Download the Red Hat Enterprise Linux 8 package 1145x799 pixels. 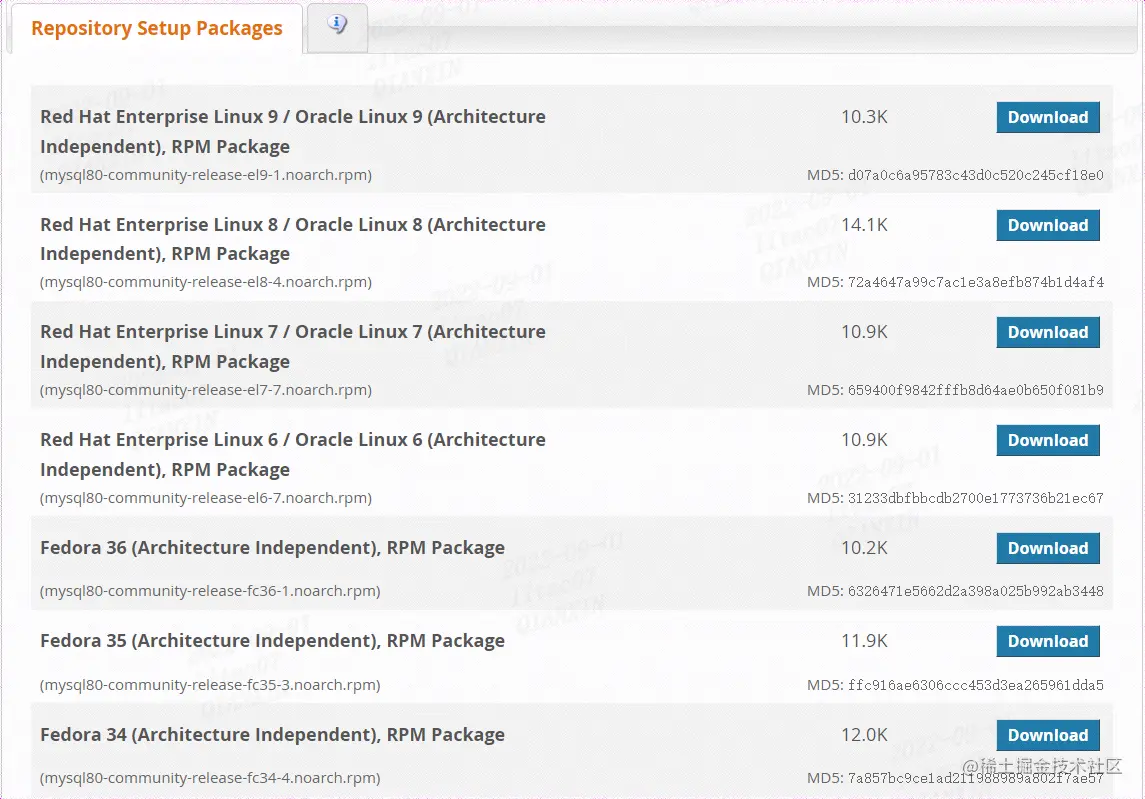1048,226
